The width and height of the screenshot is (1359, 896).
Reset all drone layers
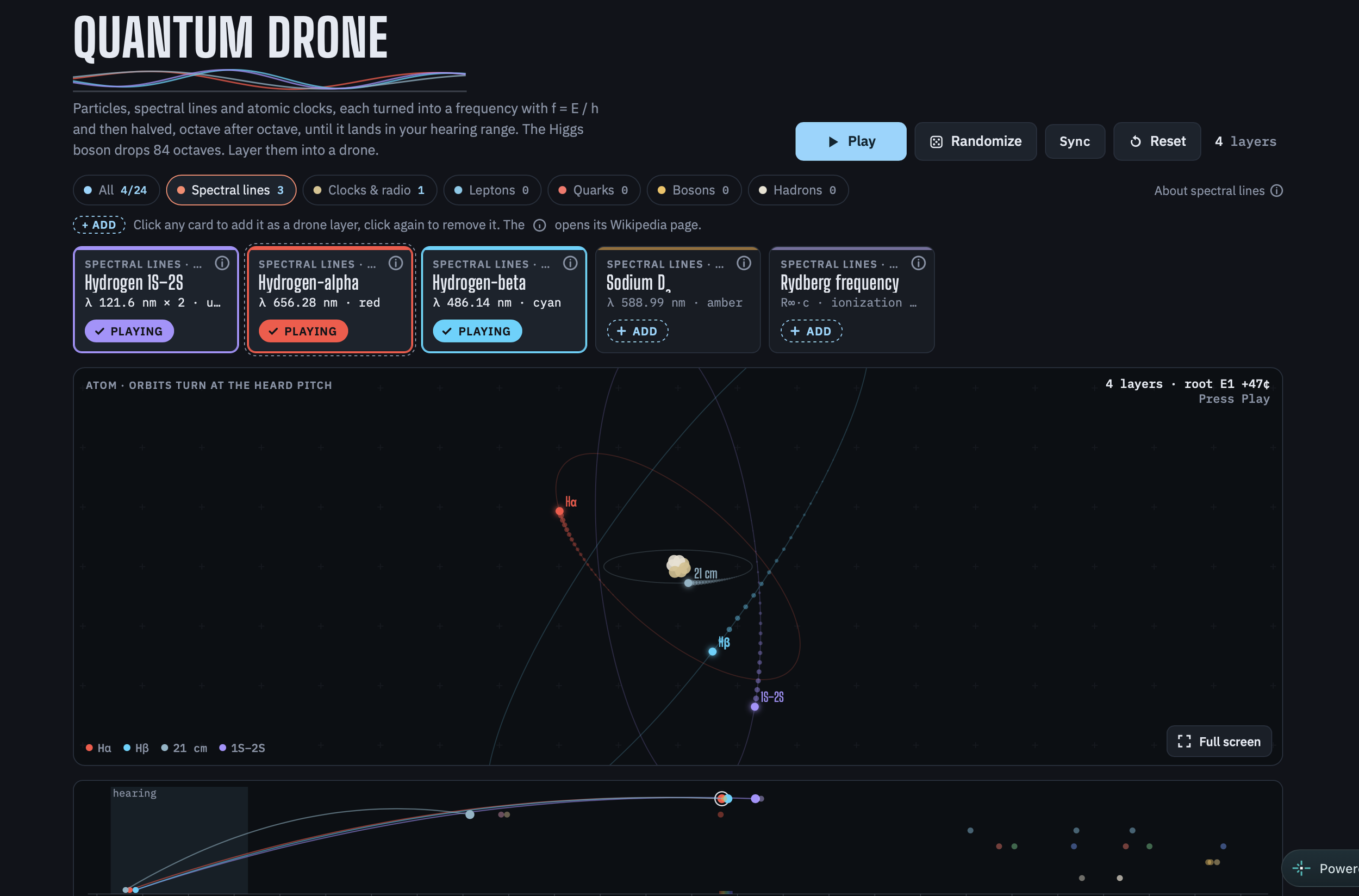pyautogui.click(x=1157, y=141)
